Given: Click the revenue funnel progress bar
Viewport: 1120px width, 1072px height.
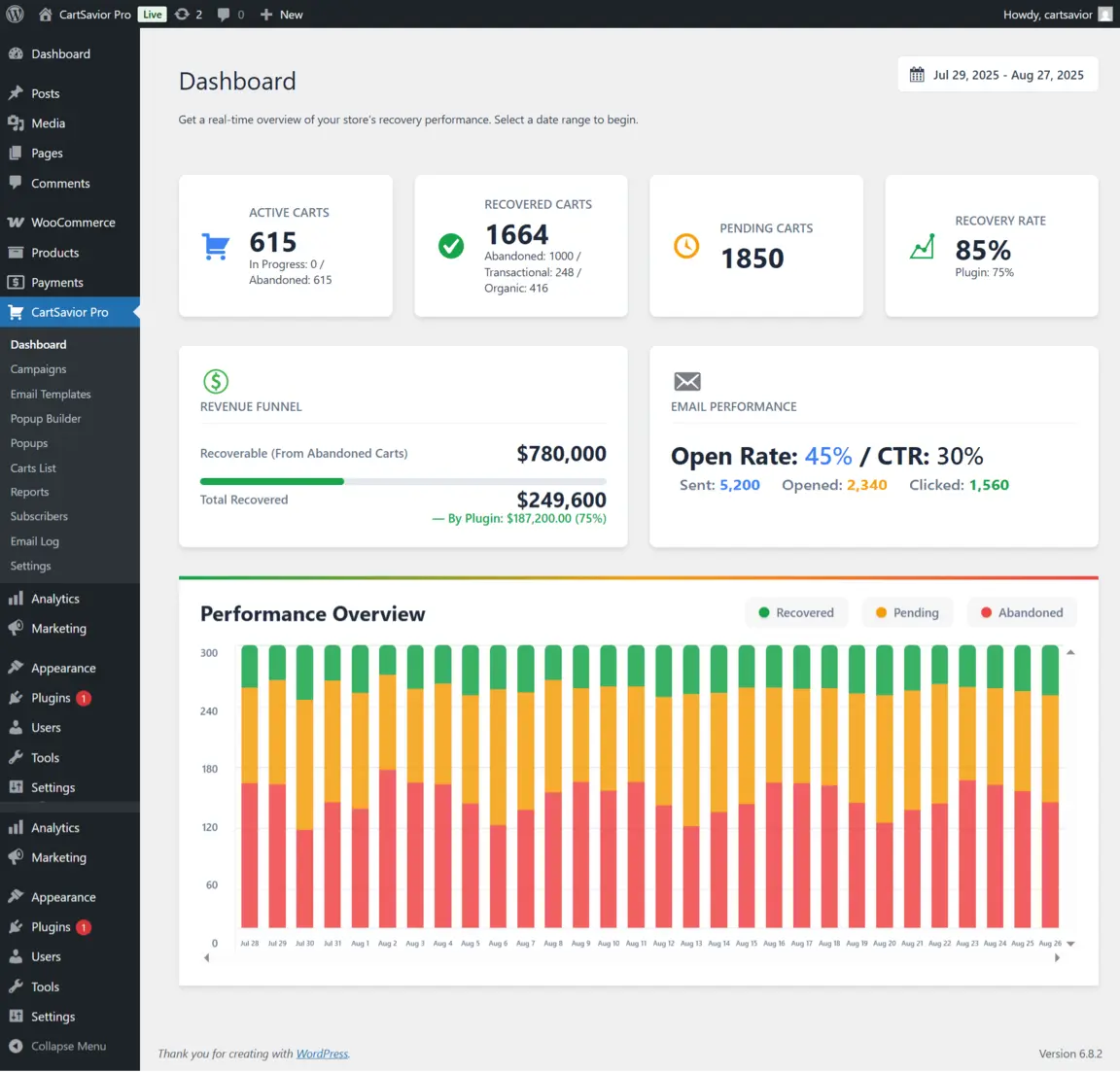Looking at the screenshot, I should pyautogui.click(x=402, y=481).
